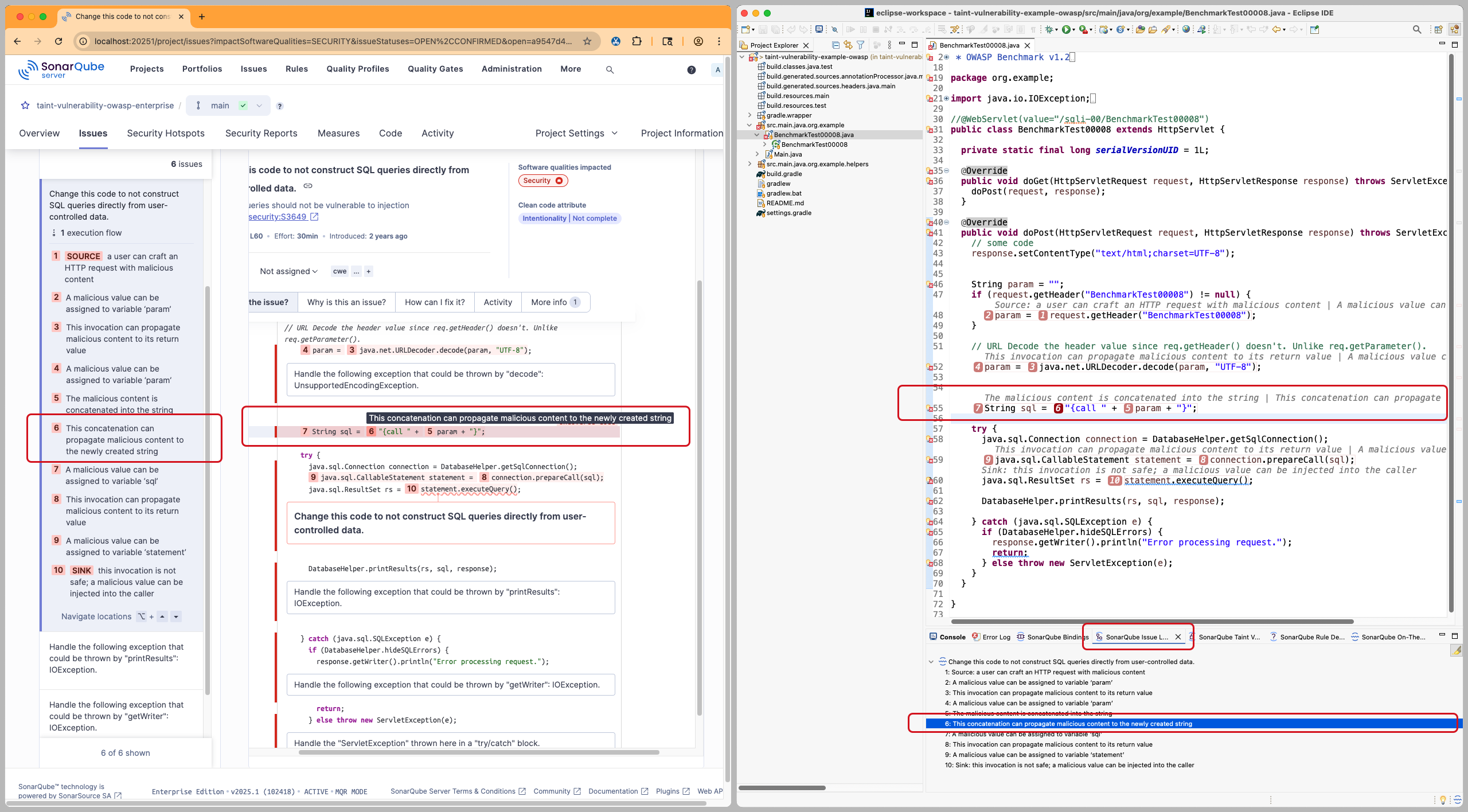Open browser extensions puzzle icon
The width and height of the screenshot is (1468, 812).
coord(637,41)
